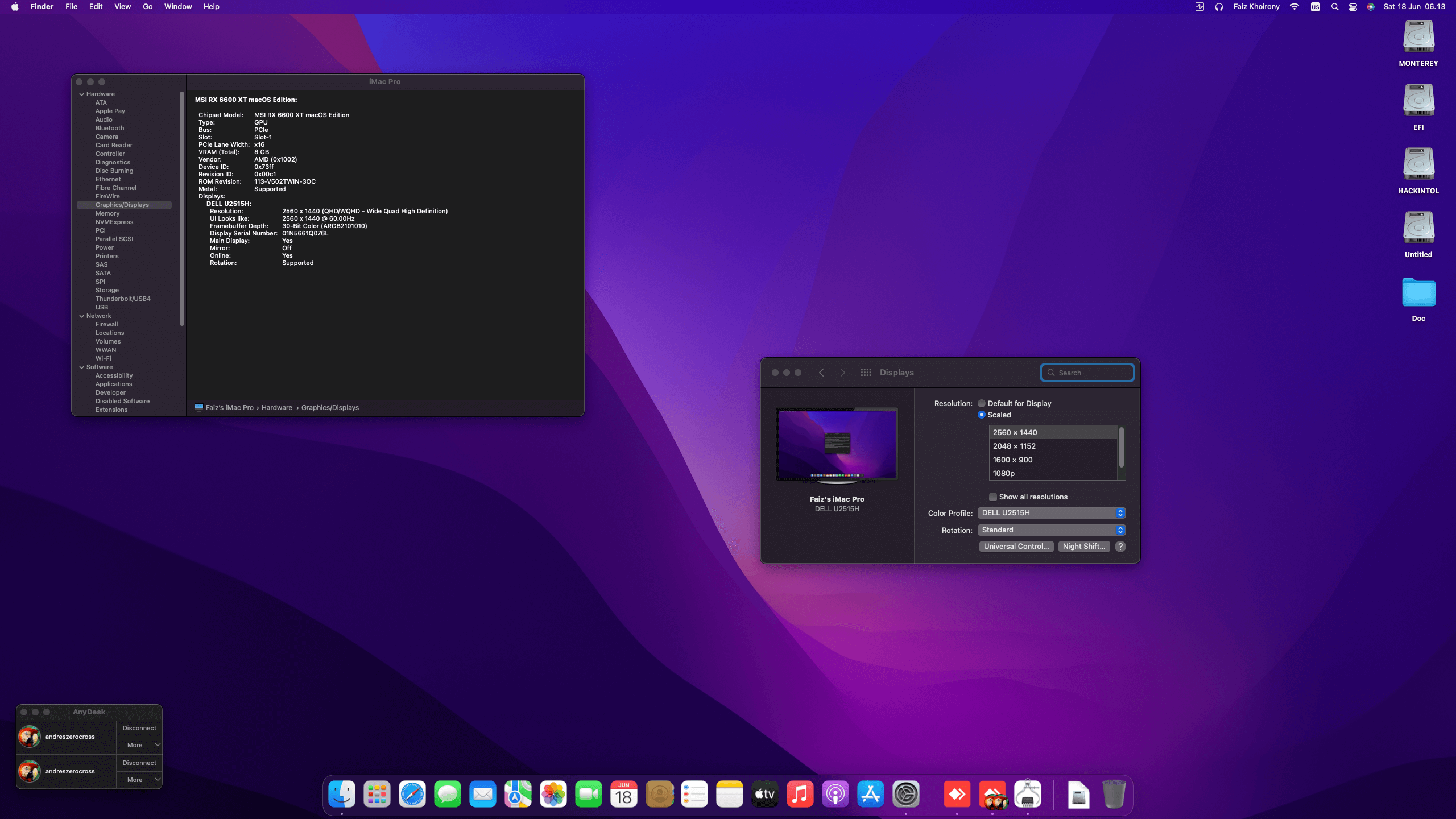Select the Scaled resolution option
The height and width of the screenshot is (819, 1456).
coord(982,415)
